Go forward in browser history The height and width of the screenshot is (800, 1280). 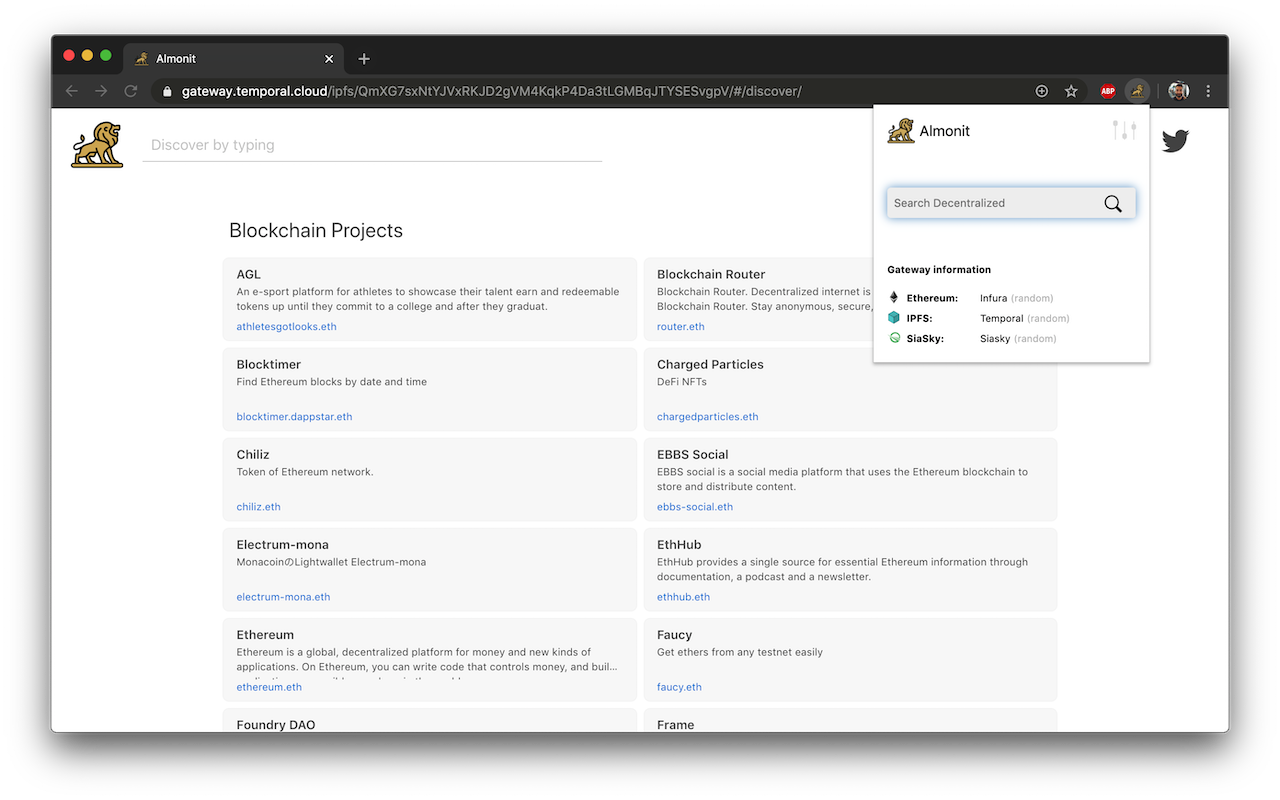[101, 91]
